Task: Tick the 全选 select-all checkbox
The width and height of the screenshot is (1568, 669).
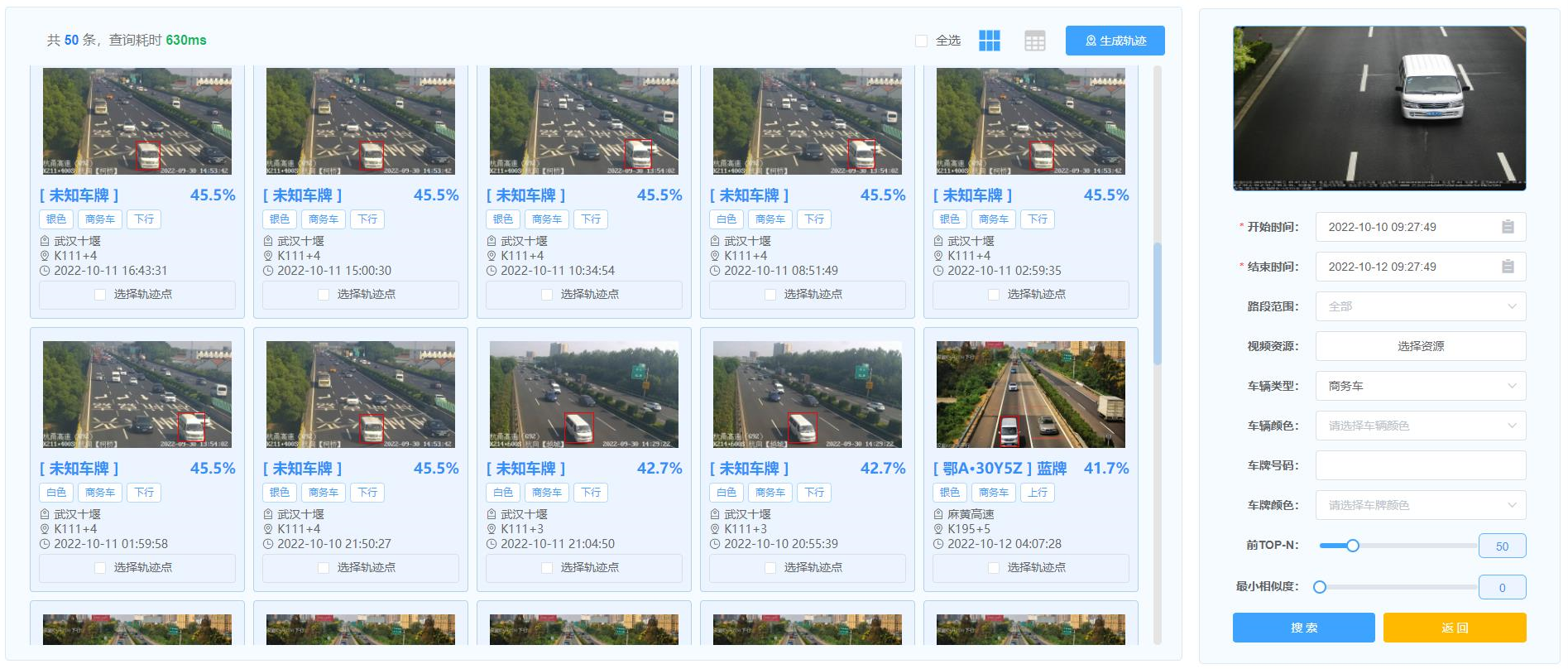Action: pos(921,41)
